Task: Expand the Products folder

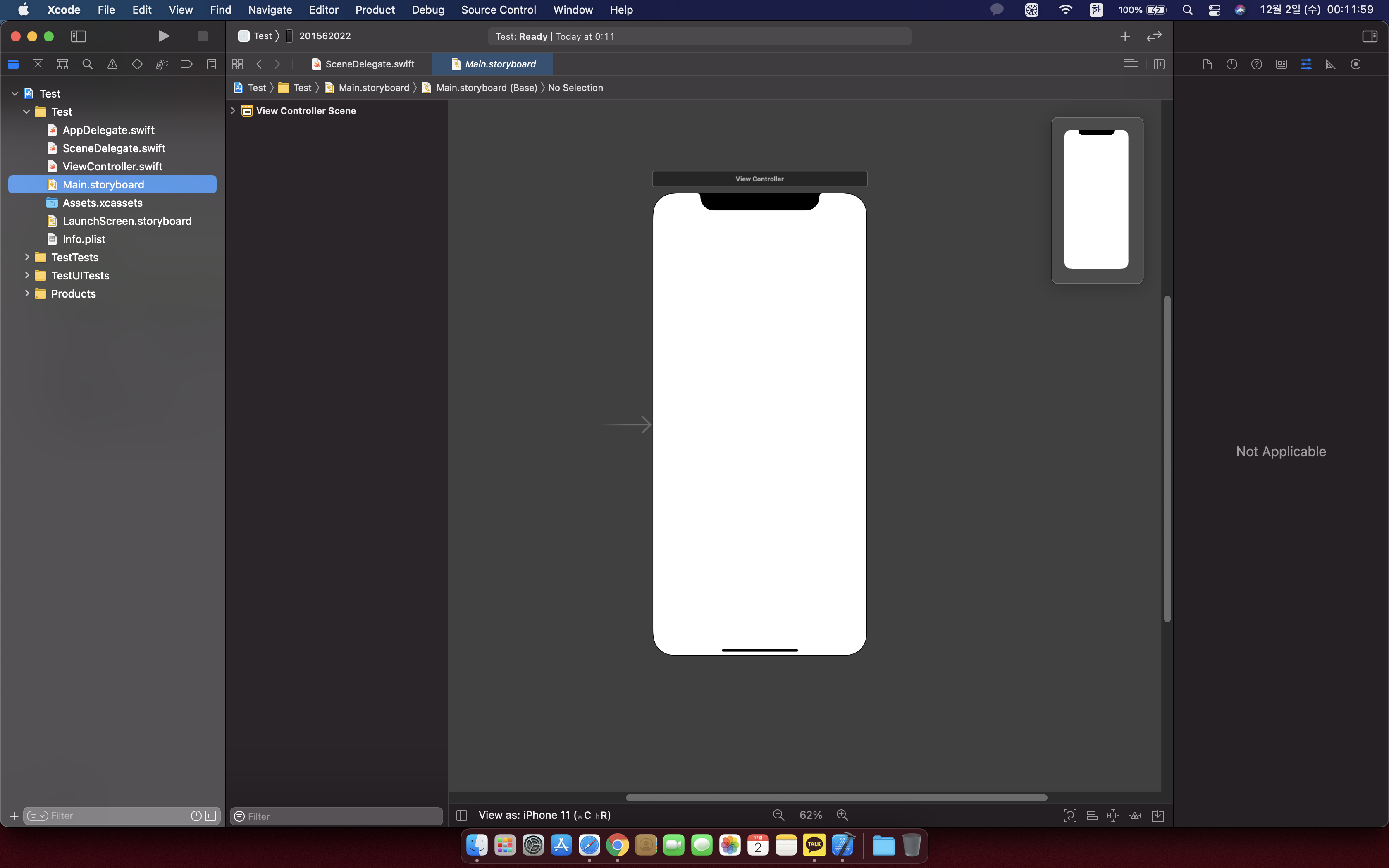Action: tap(26, 294)
